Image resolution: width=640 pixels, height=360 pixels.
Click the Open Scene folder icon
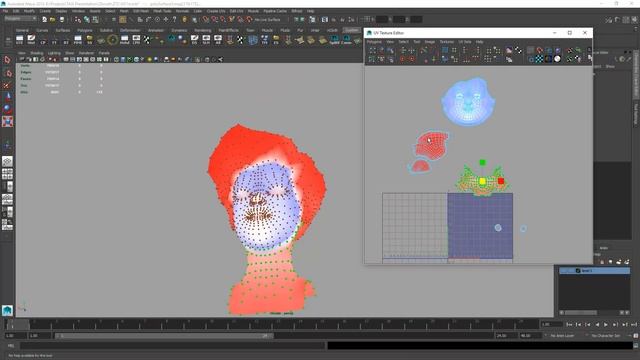pos(53,19)
